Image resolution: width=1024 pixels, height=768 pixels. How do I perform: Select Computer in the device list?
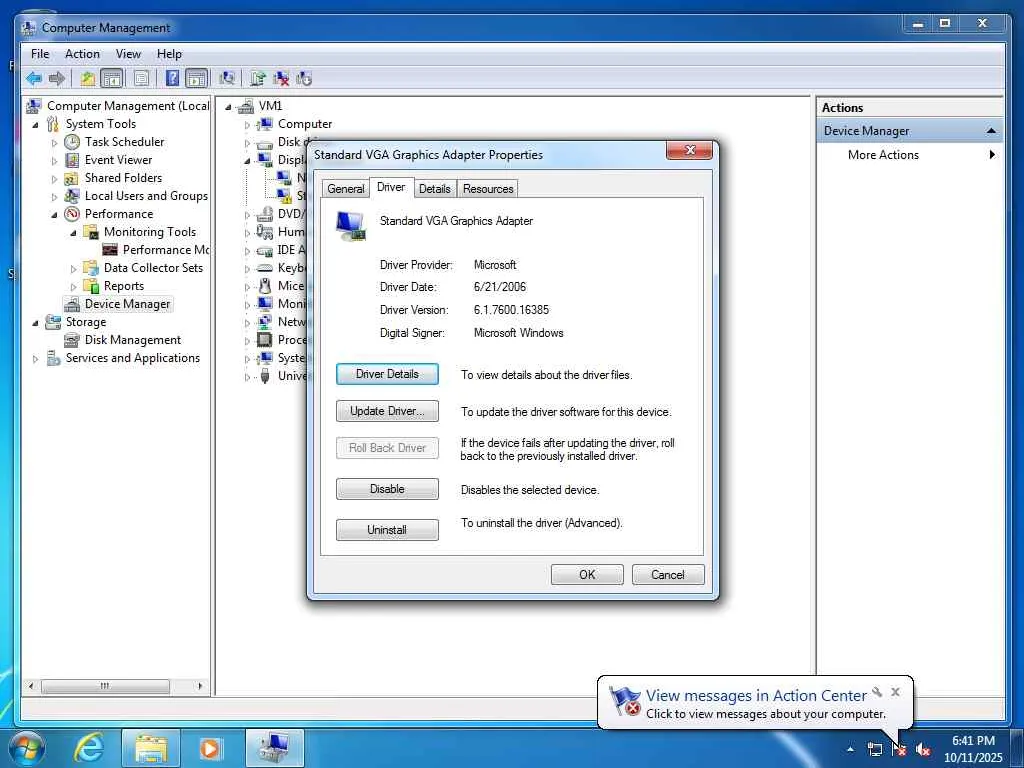[305, 123]
